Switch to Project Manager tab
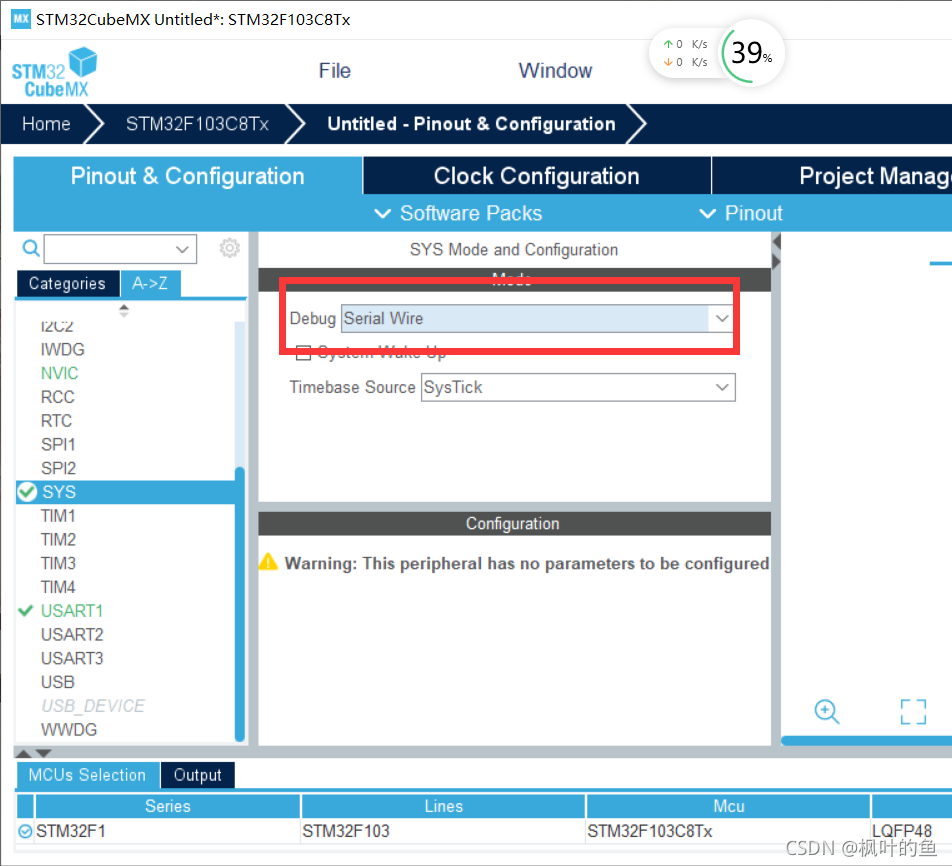The image size is (952, 866). 832,176
